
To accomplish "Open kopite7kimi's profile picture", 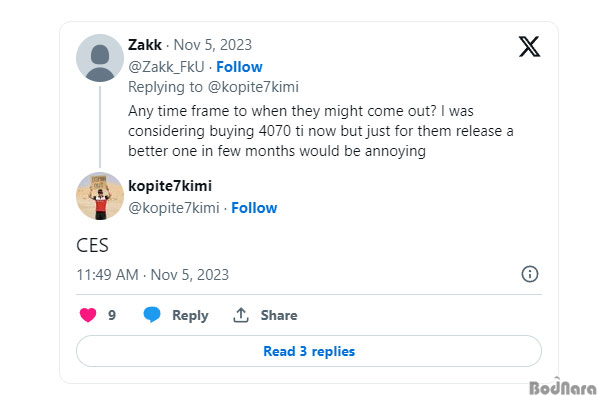I will click(x=100, y=196).
